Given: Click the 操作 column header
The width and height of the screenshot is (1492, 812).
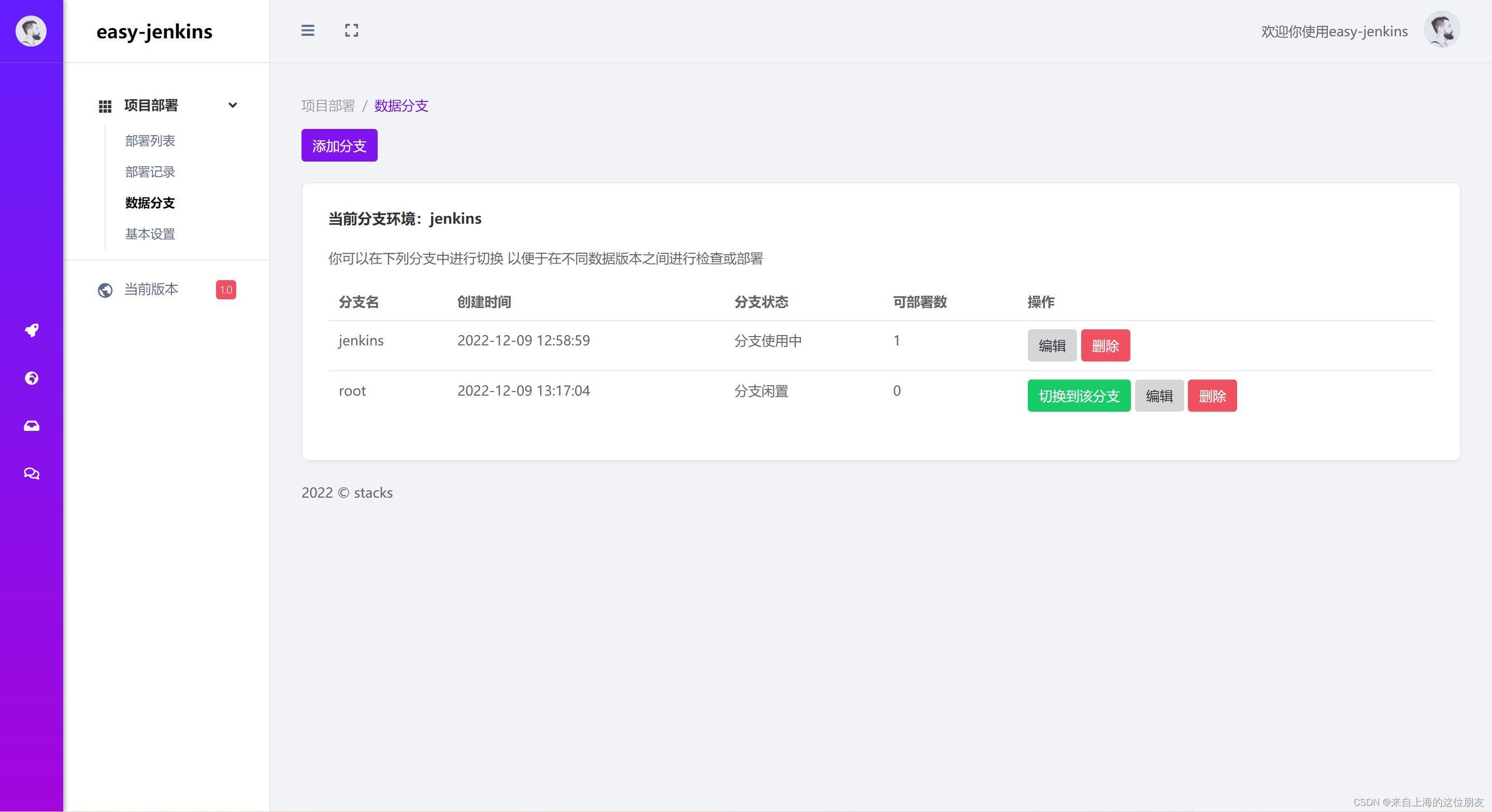Looking at the screenshot, I should (1041, 302).
